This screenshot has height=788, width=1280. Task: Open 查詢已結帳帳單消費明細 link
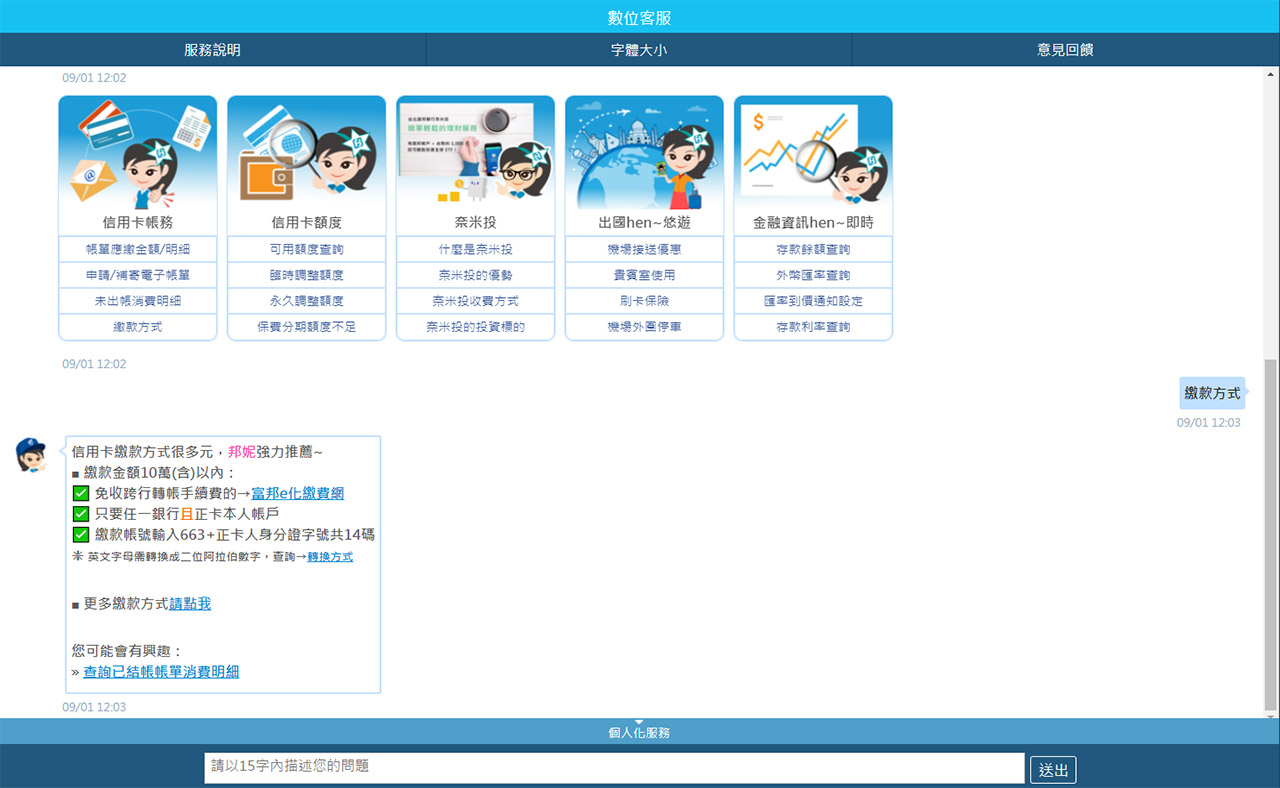pos(161,672)
